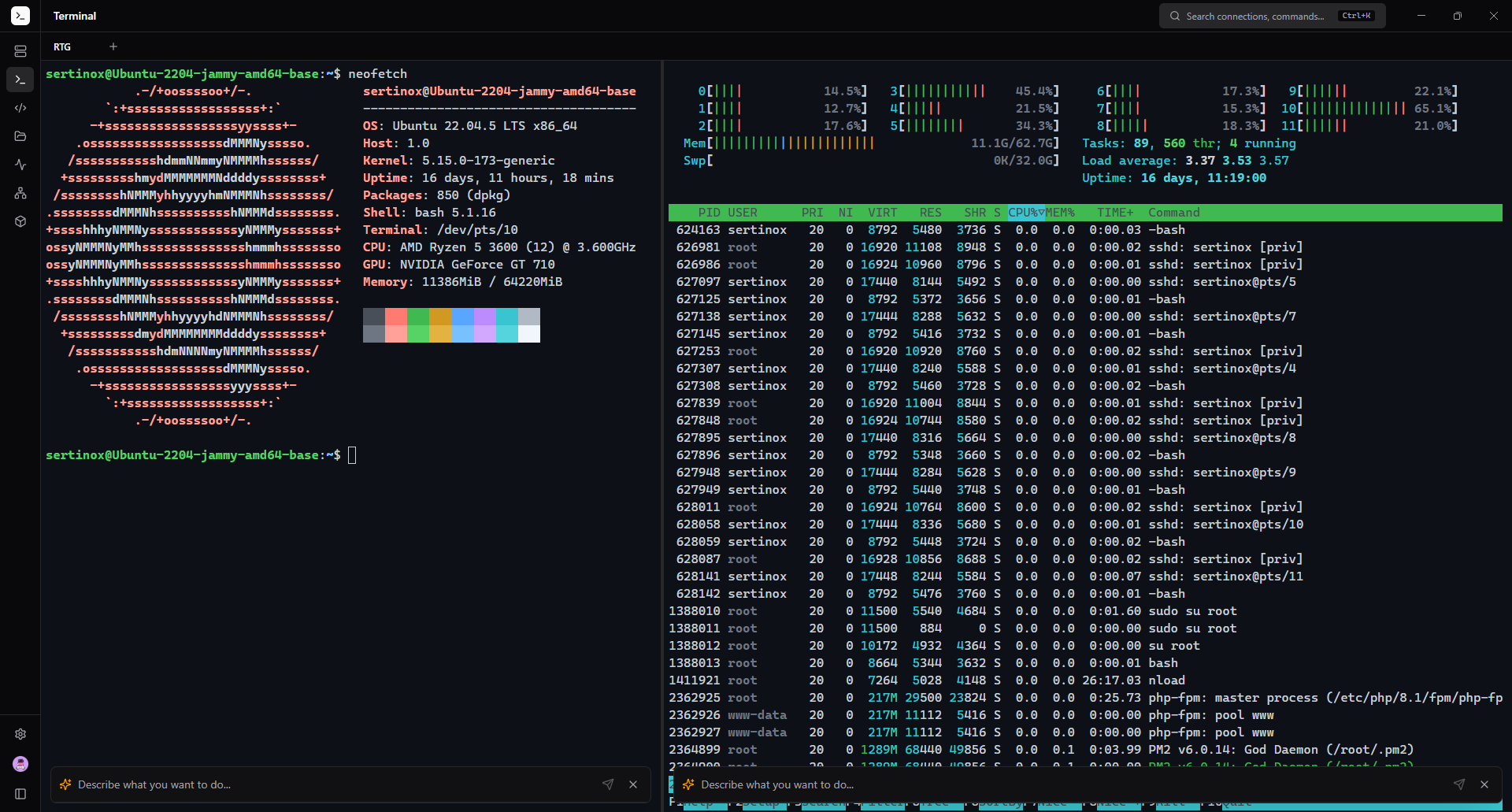Open the activity monitor pulse icon
This screenshot has width=1512, height=812.
coord(20,165)
